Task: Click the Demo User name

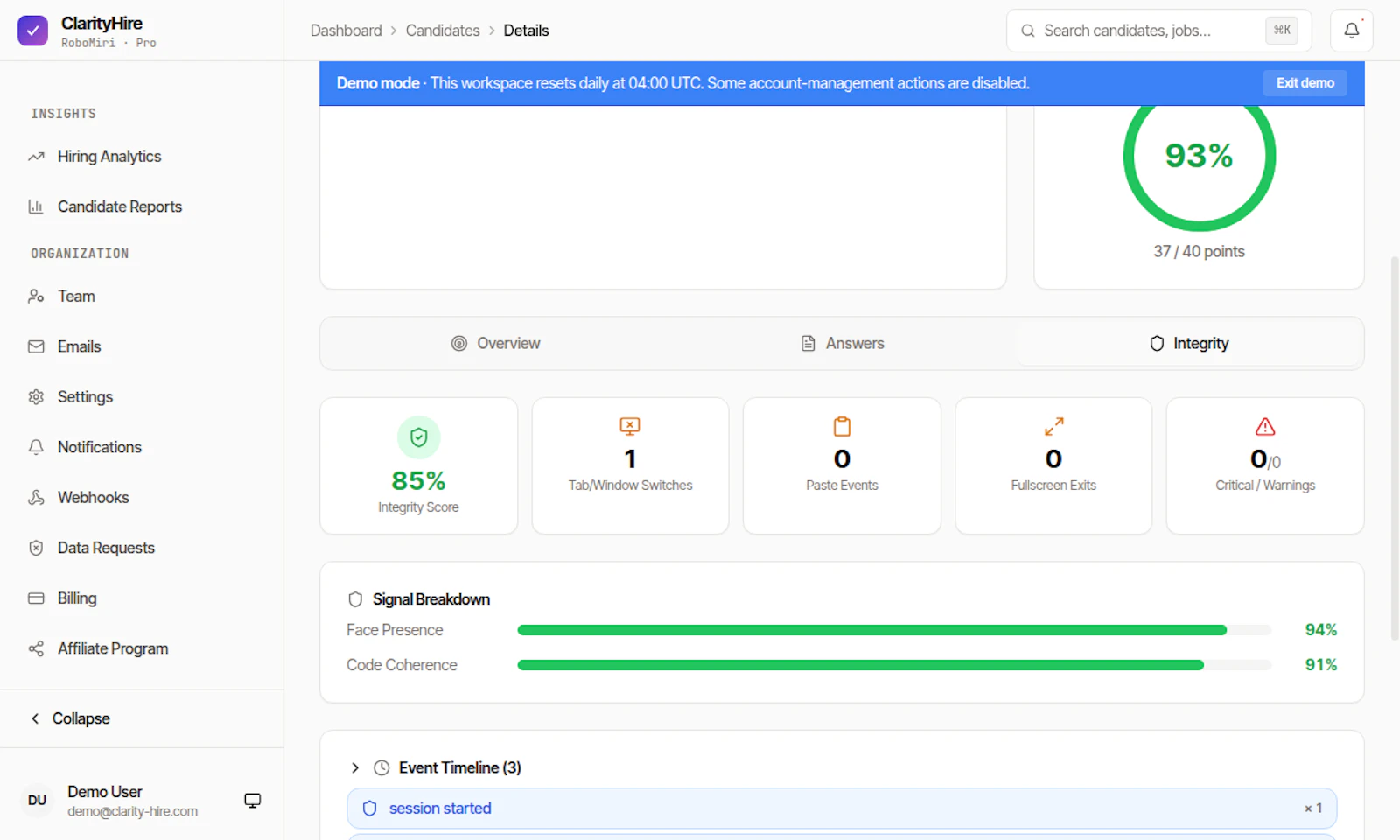Action: (x=105, y=792)
